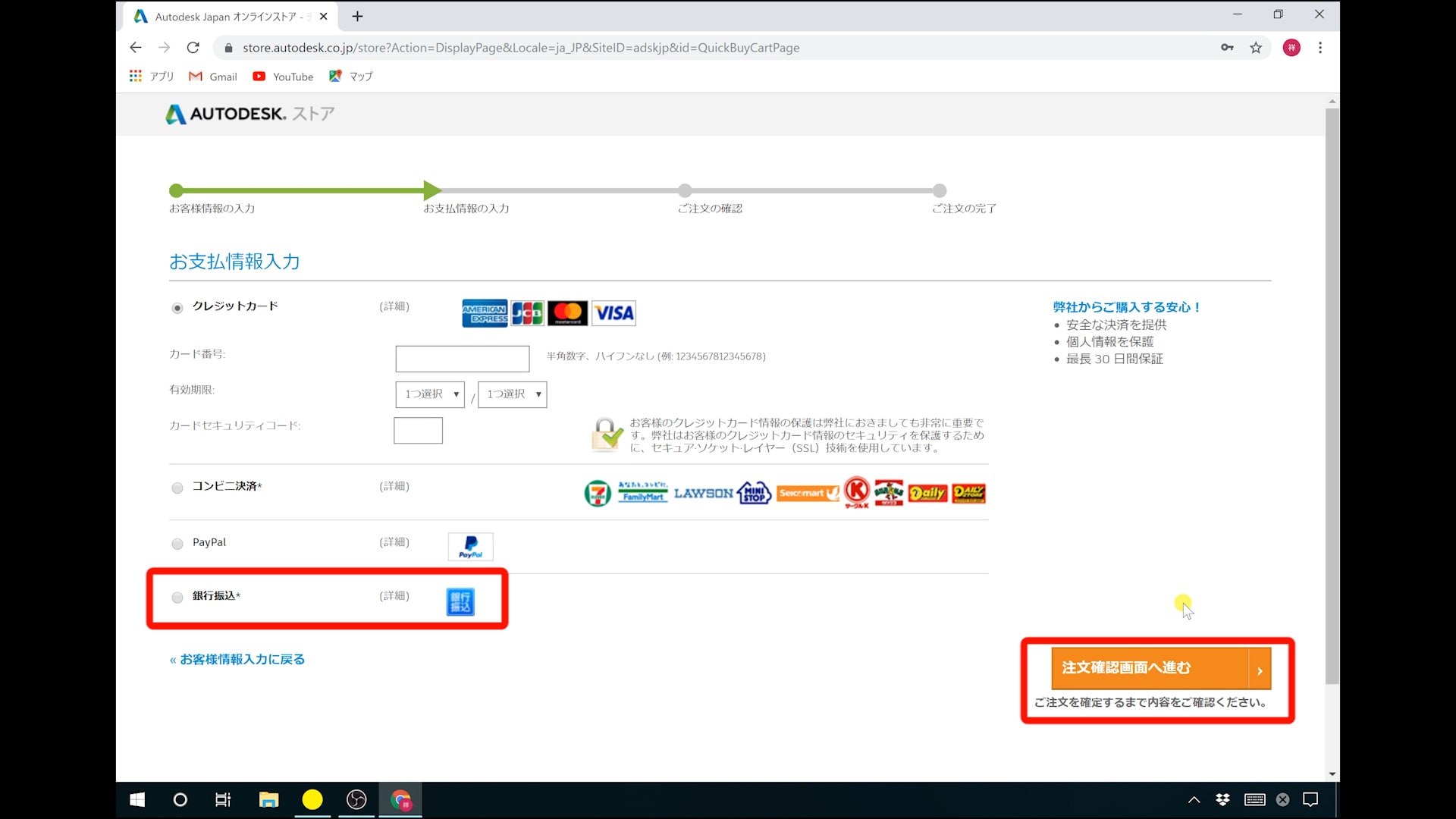
Task: Go back to customer information entry link
Action: [237, 660]
